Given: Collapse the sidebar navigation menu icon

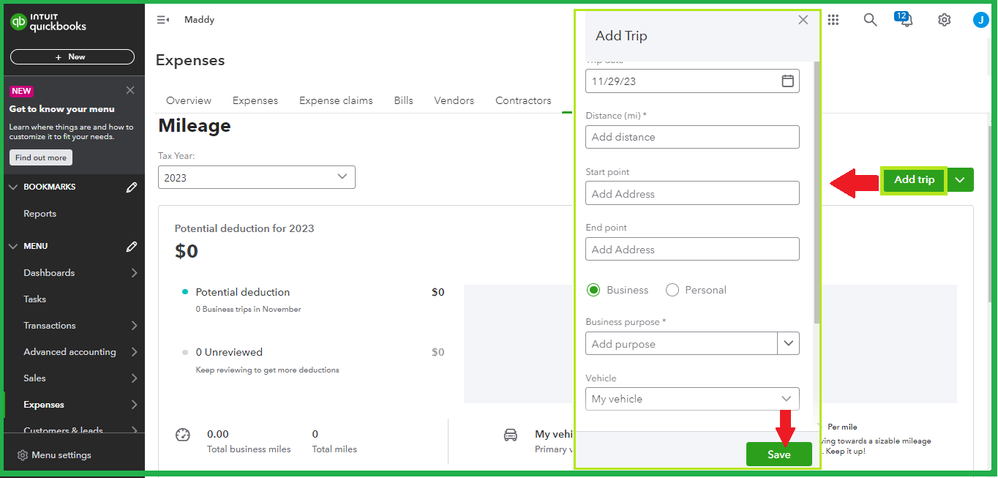Looking at the screenshot, I should 163,20.
